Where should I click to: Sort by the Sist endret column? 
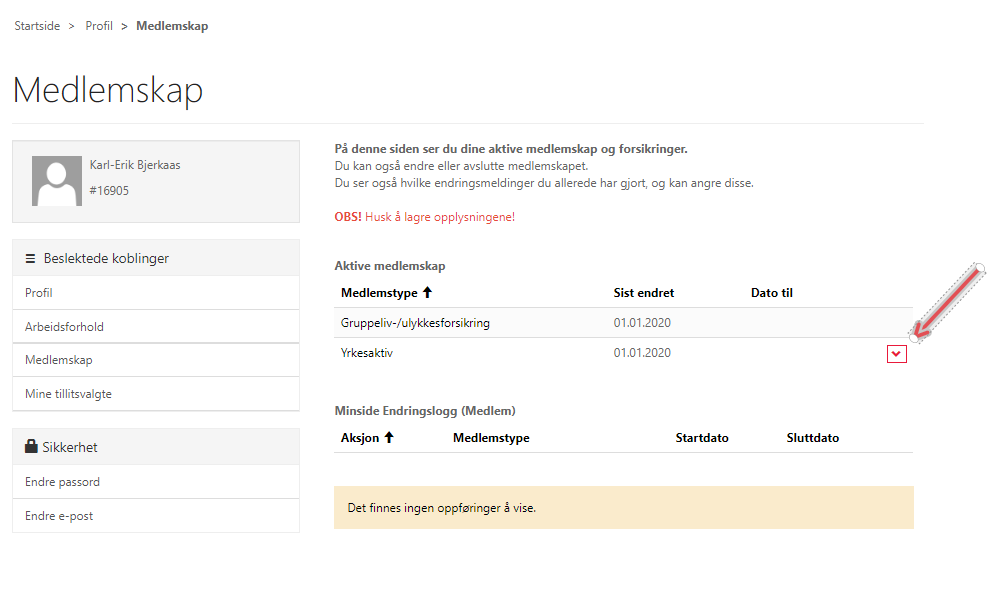[x=643, y=293]
